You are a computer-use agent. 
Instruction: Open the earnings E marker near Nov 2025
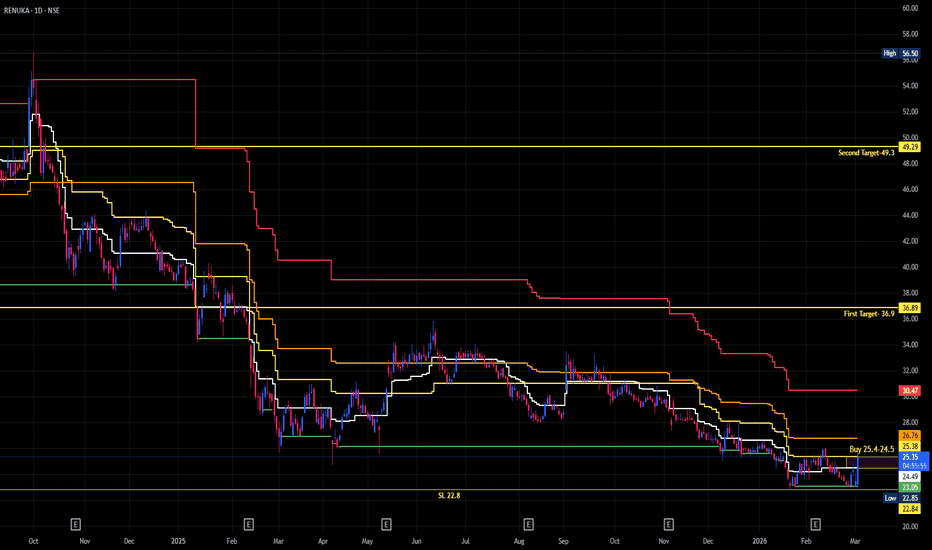(x=668, y=524)
